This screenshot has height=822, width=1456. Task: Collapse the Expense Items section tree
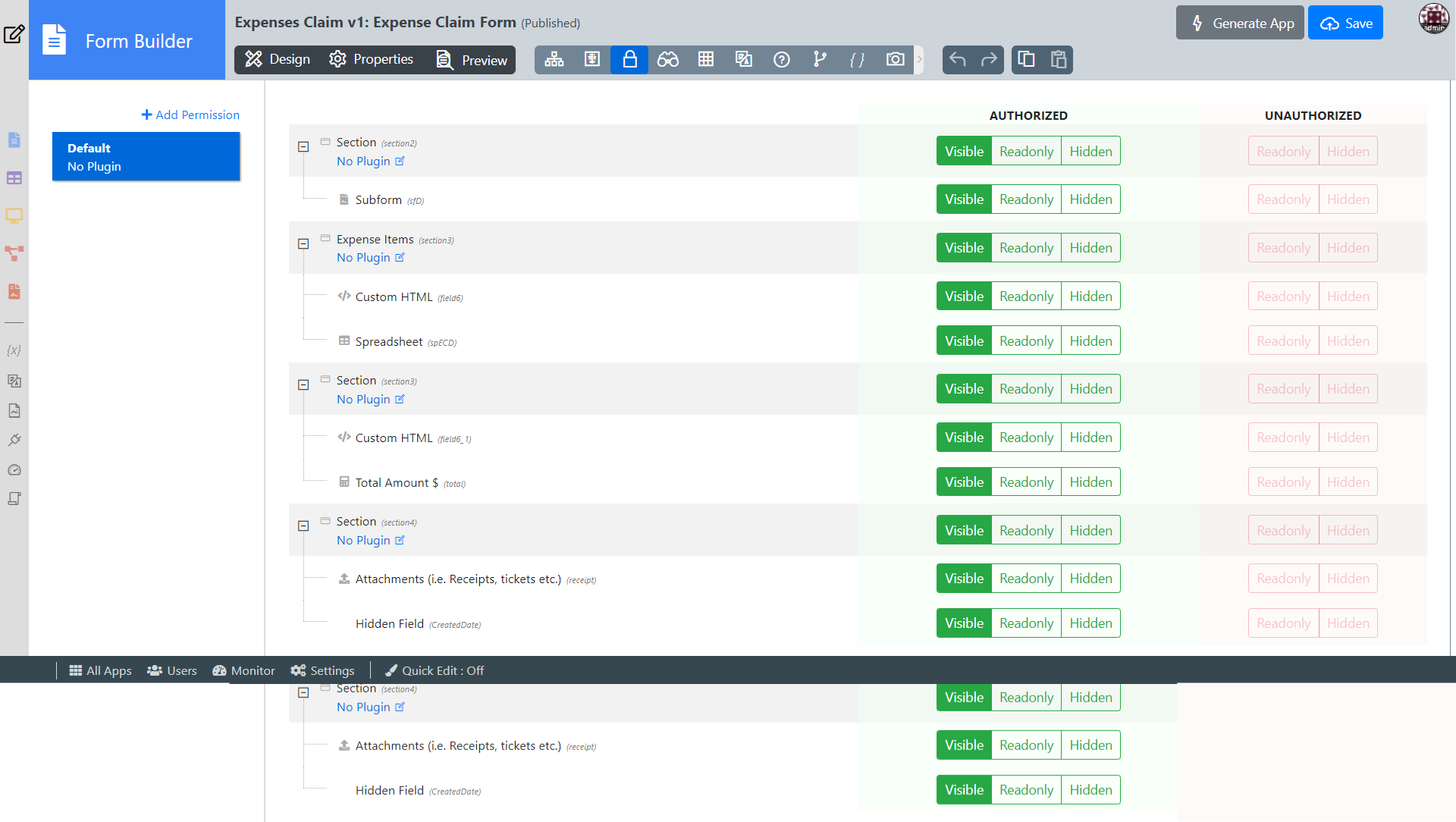coord(303,244)
